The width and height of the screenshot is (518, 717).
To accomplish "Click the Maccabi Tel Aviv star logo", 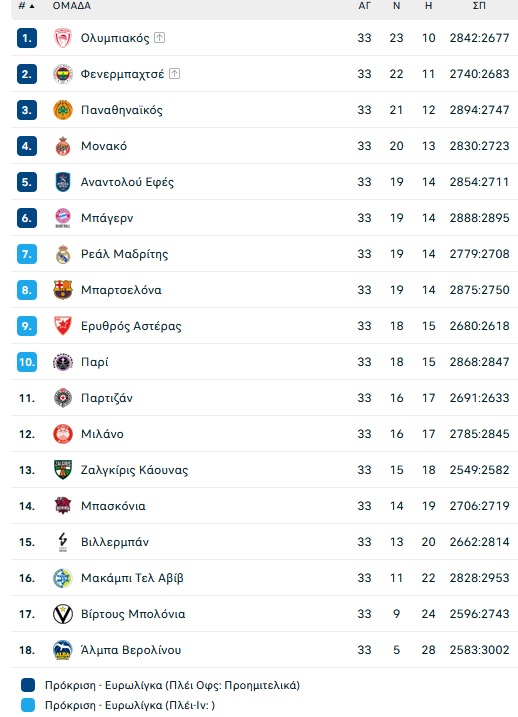I will pos(63,578).
